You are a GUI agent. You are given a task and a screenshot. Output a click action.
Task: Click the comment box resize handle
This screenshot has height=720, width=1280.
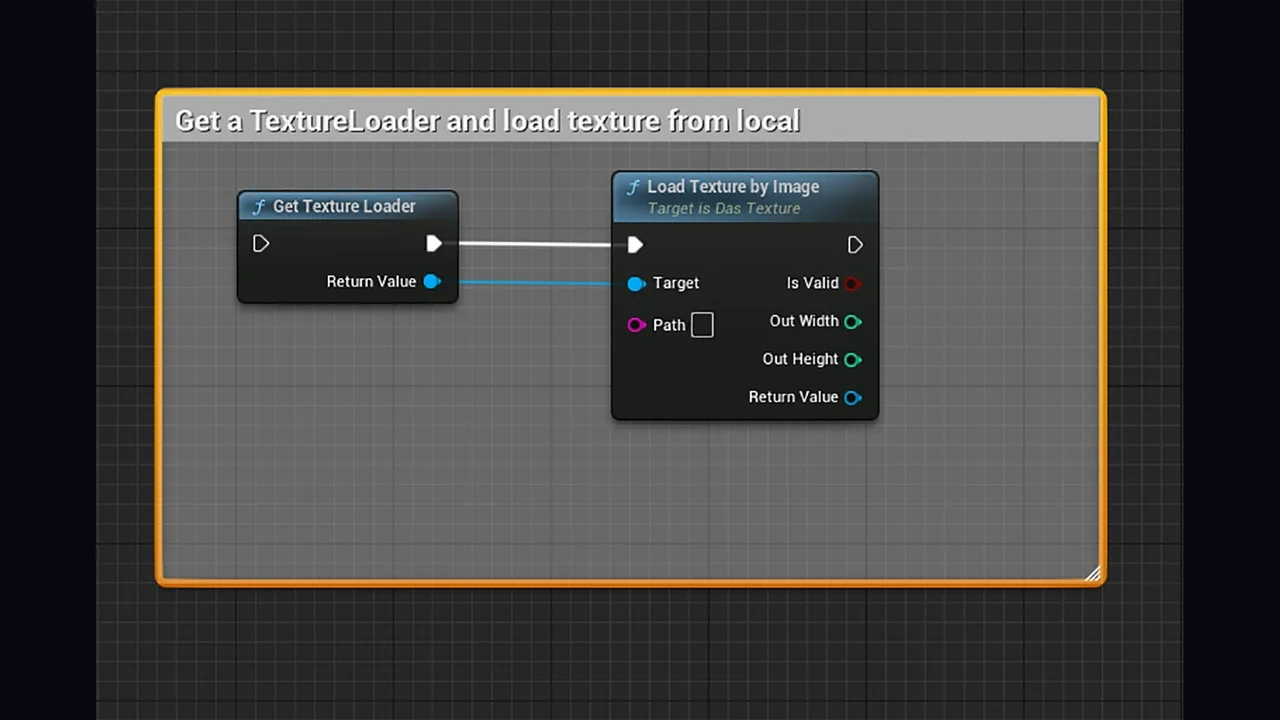pos(1093,574)
